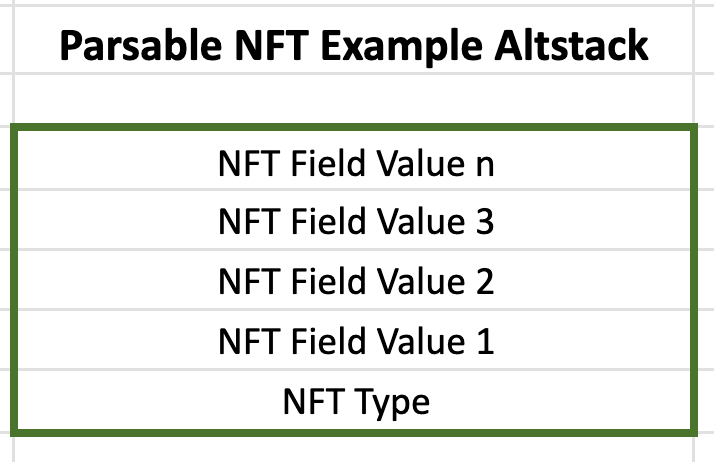
Task: Select empty cell left of NFT Field Value 1
Action: point(7,342)
